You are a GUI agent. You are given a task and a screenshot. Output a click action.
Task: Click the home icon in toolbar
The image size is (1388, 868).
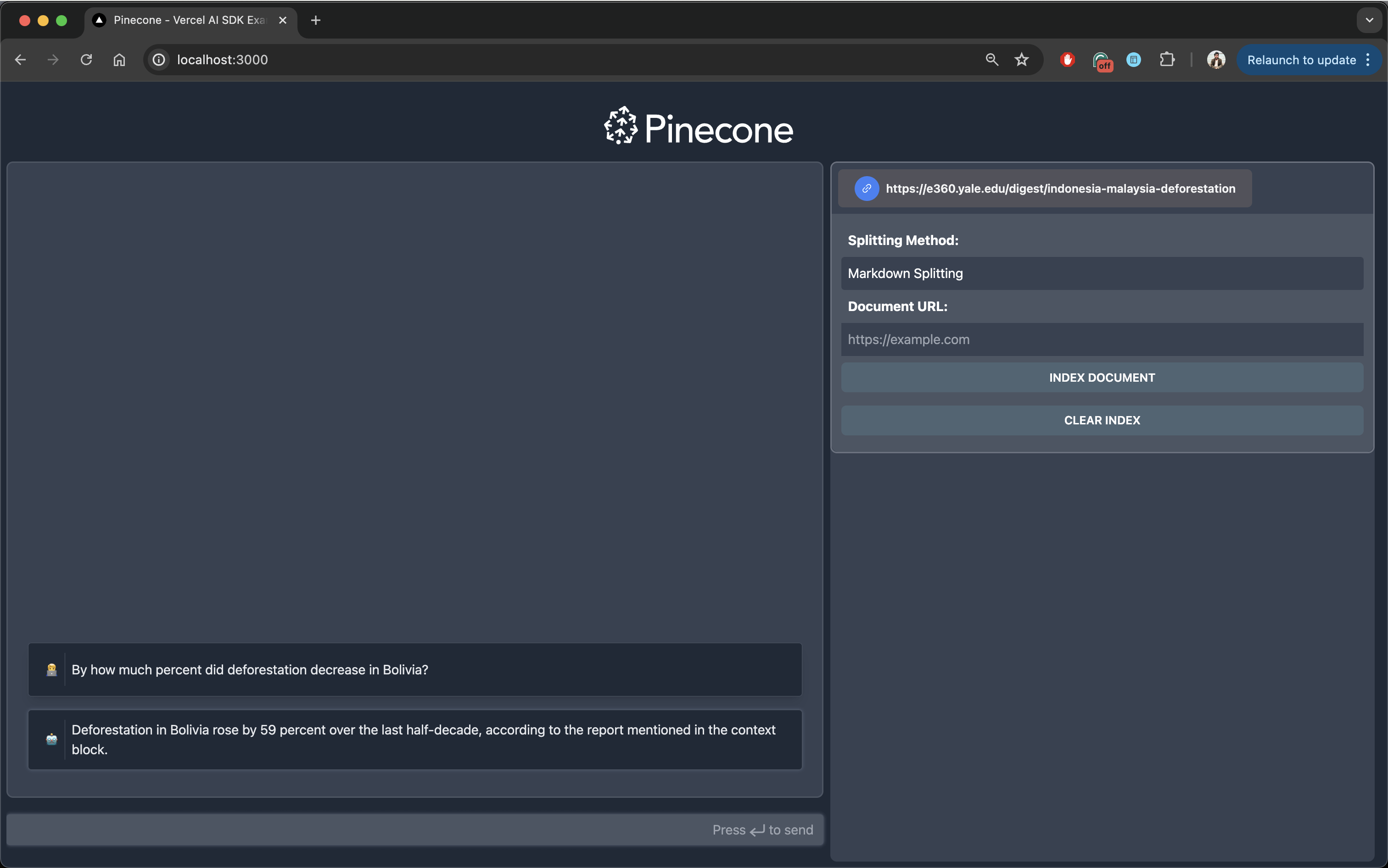pyautogui.click(x=119, y=60)
